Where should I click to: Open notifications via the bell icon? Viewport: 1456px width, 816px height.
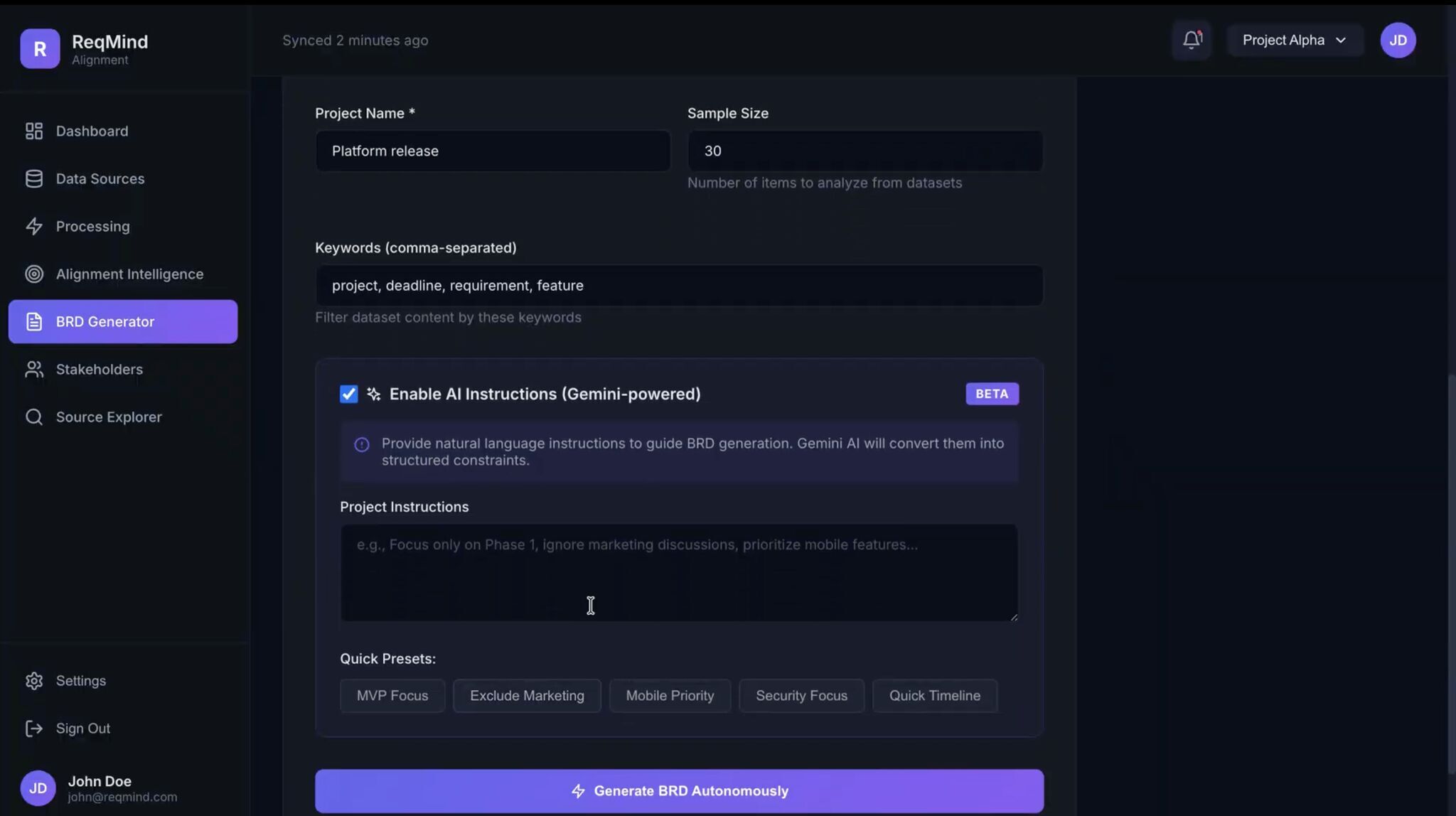1192,40
